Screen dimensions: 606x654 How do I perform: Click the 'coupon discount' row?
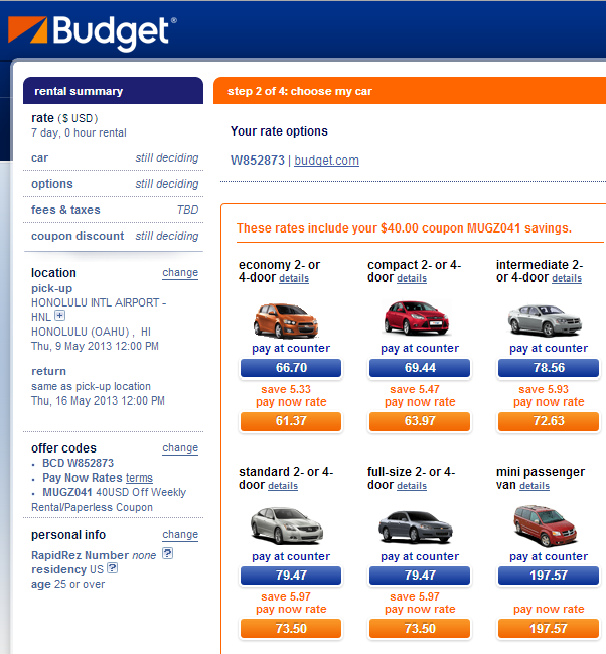point(114,236)
